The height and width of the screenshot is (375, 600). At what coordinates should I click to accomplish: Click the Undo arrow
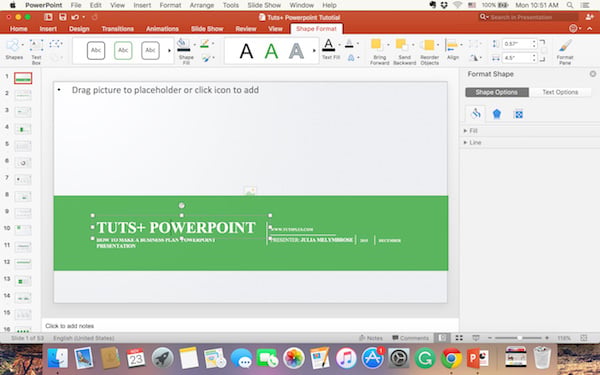(75, 17)
